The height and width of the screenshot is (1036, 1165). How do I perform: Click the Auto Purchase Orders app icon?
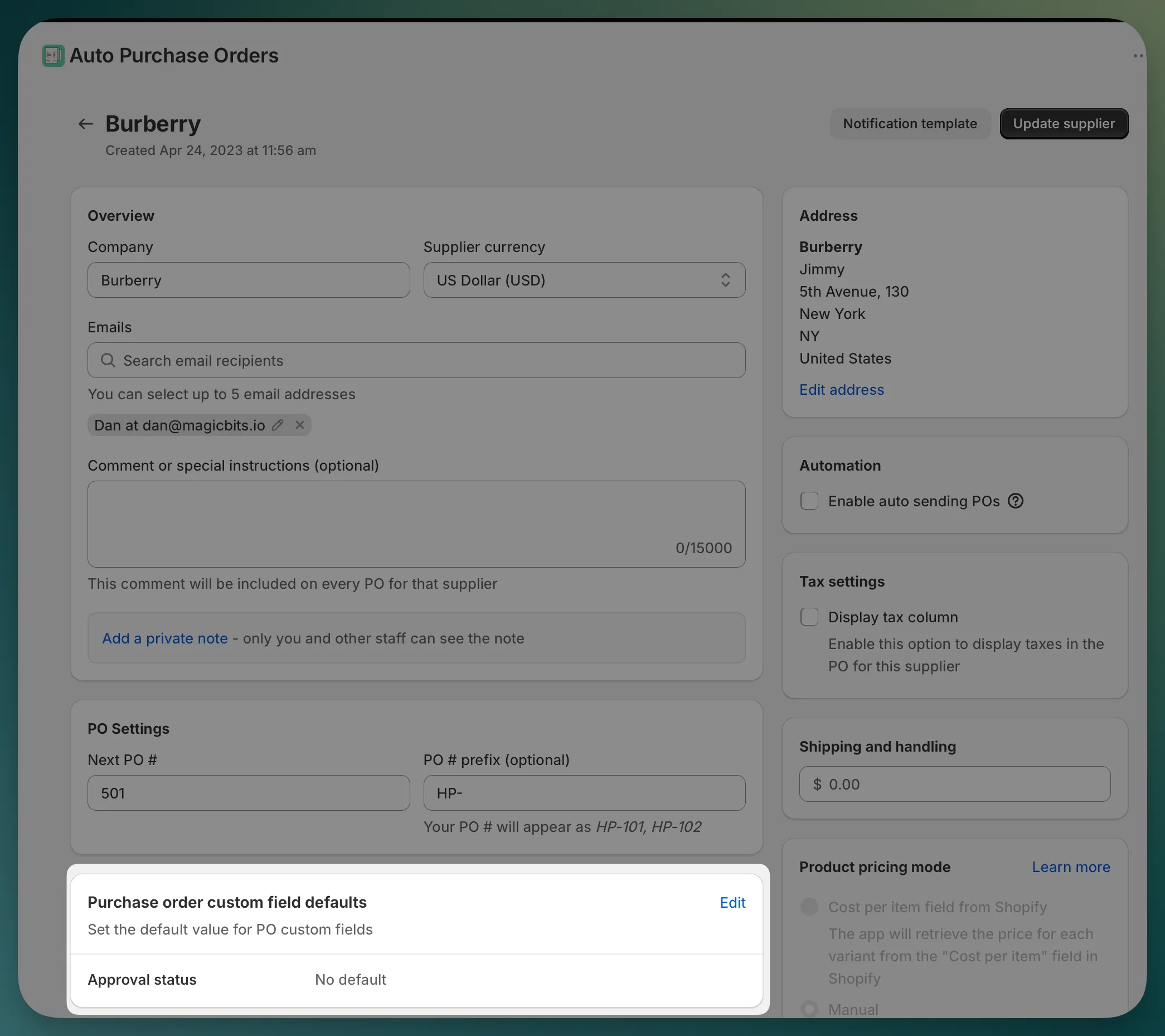[x=53, y=56]
